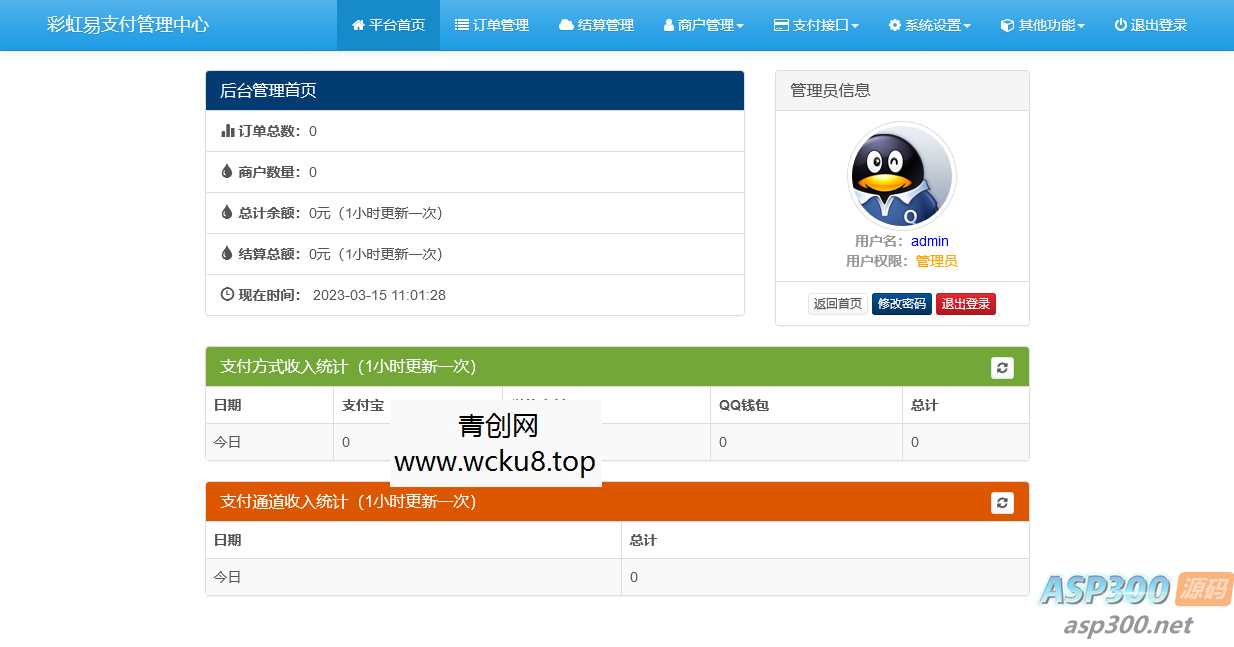Open the admin username link

[929, 241]
